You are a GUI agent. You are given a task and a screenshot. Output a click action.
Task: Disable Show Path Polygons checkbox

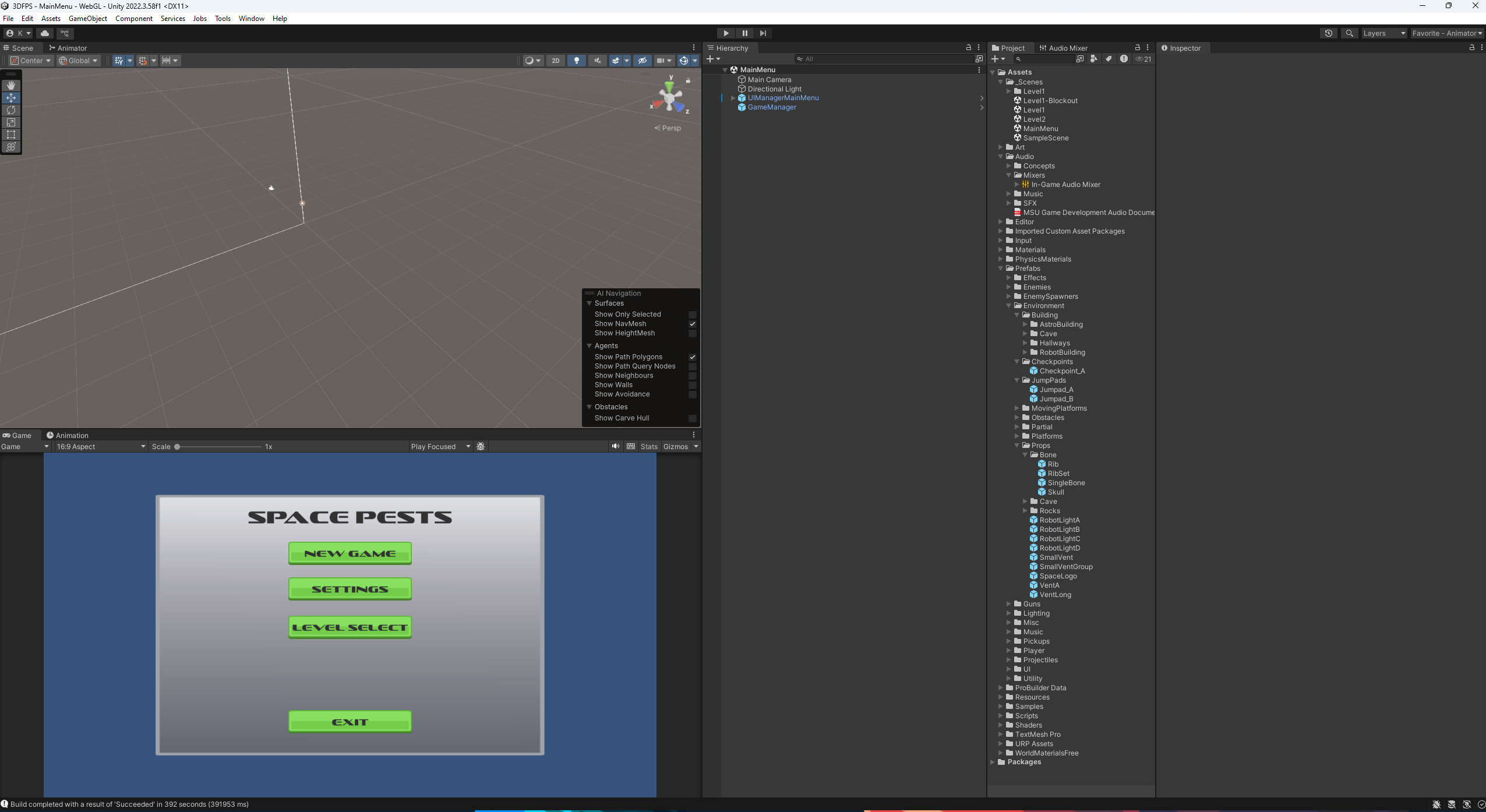692,357
